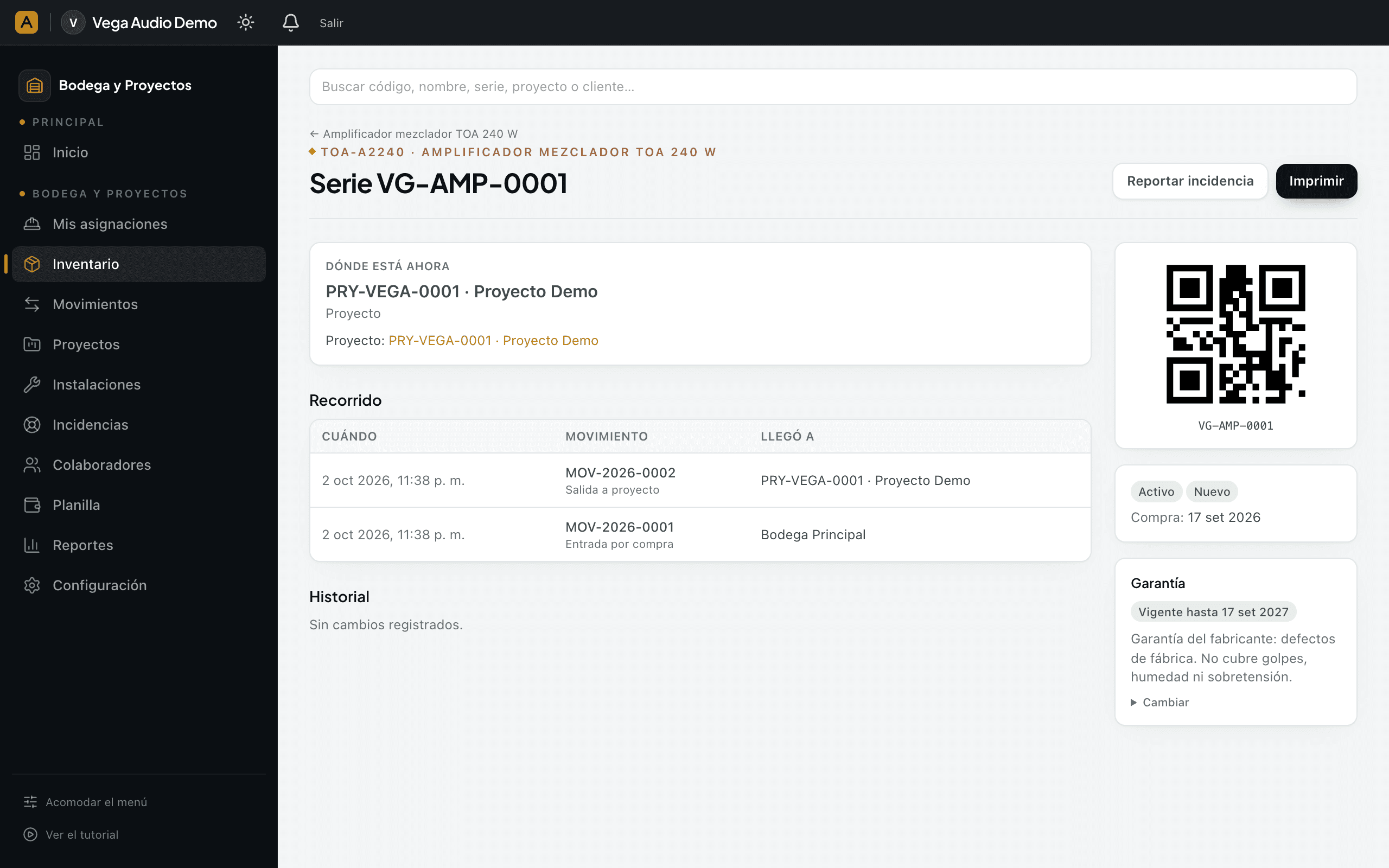This screenshot has height=868, width=1389.
Task: Click the orange A app logo
Action: pyautogui.click(x=27, y=22)
